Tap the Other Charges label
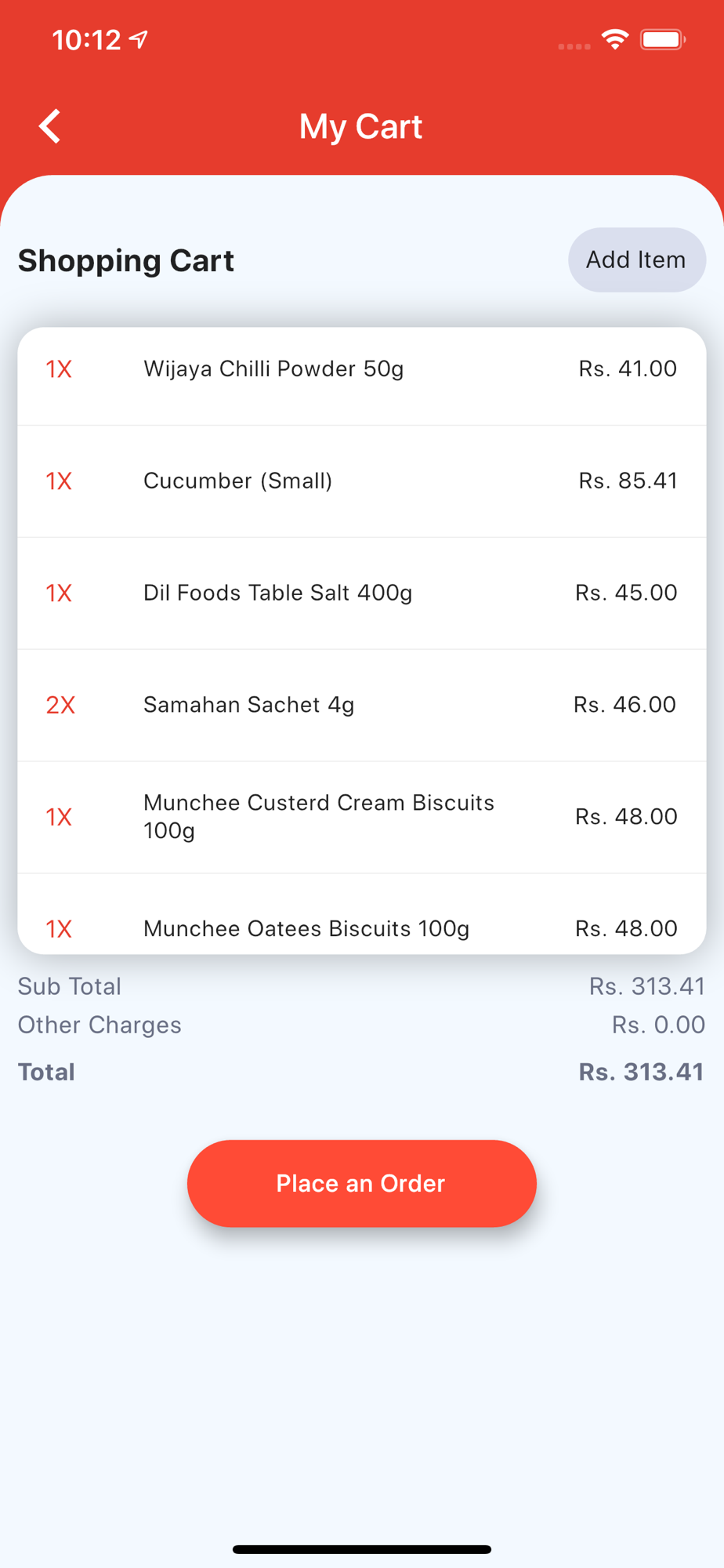724x1568 pixels. (x=100, y=1025)
